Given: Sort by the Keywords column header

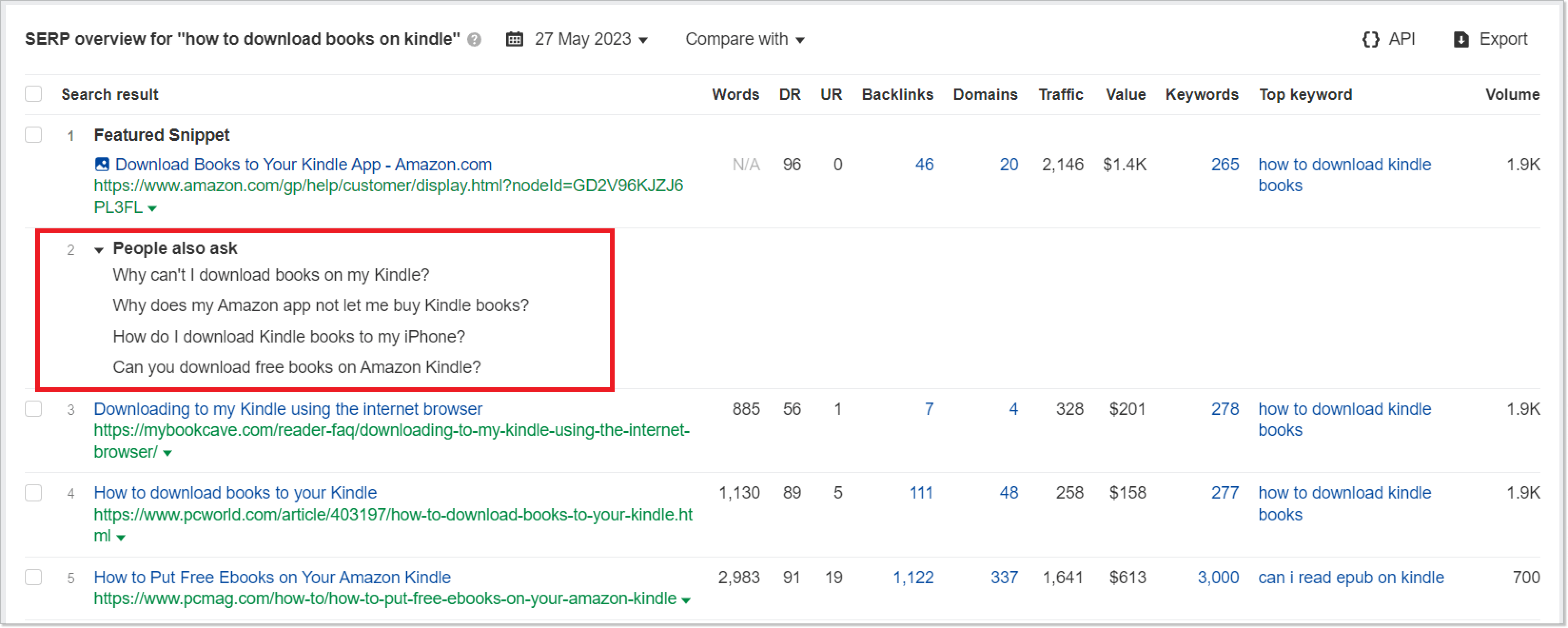Looking at the screenshot, I should pyautogui.click(x=1202, y=94).
